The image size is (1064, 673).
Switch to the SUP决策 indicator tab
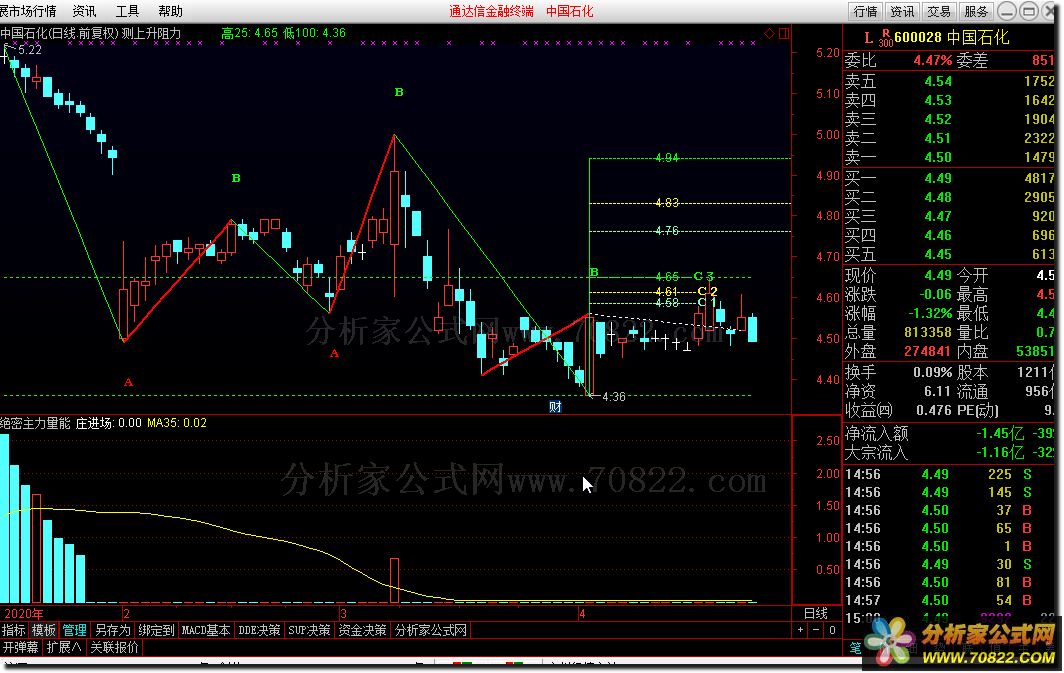pyautogui.click(x=309, y=630)
